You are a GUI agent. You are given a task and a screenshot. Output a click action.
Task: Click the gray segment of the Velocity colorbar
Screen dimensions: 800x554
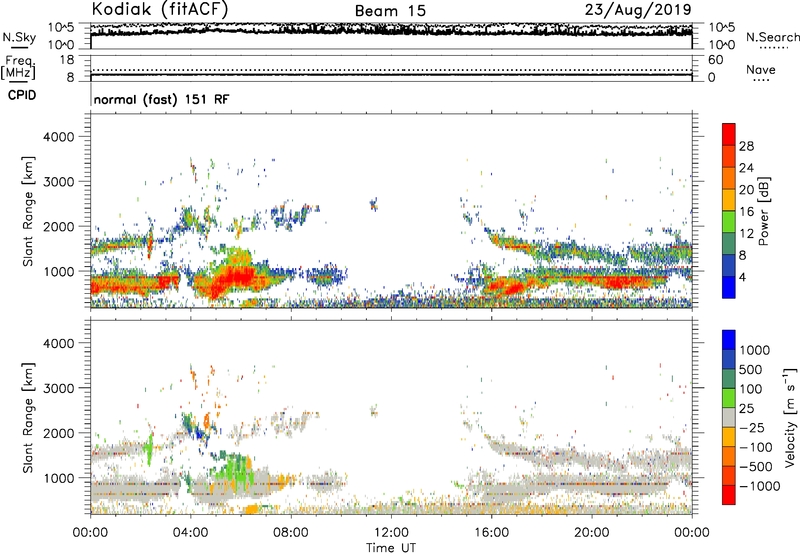pos(729,417)
